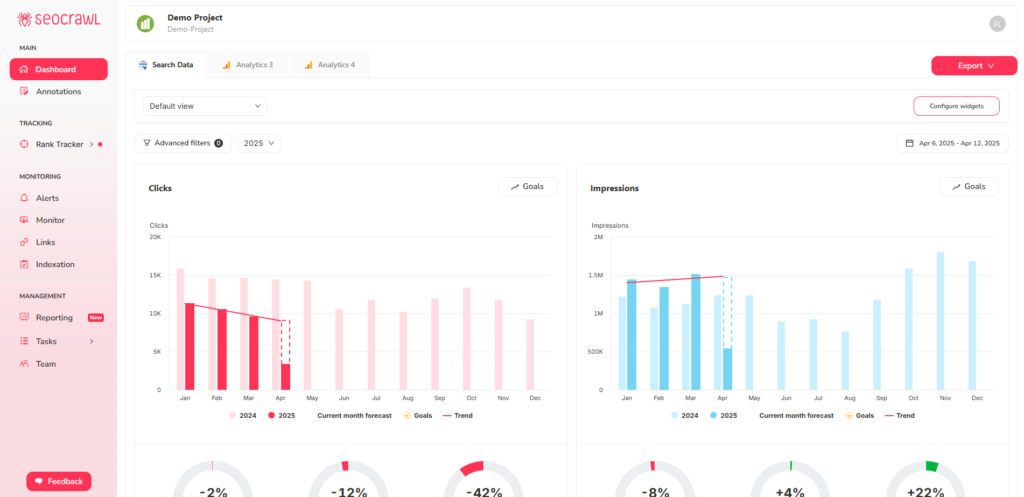Toggle 2024 legend in Impressions chart
Viewport: 1024px width, 497px height.
684,415
